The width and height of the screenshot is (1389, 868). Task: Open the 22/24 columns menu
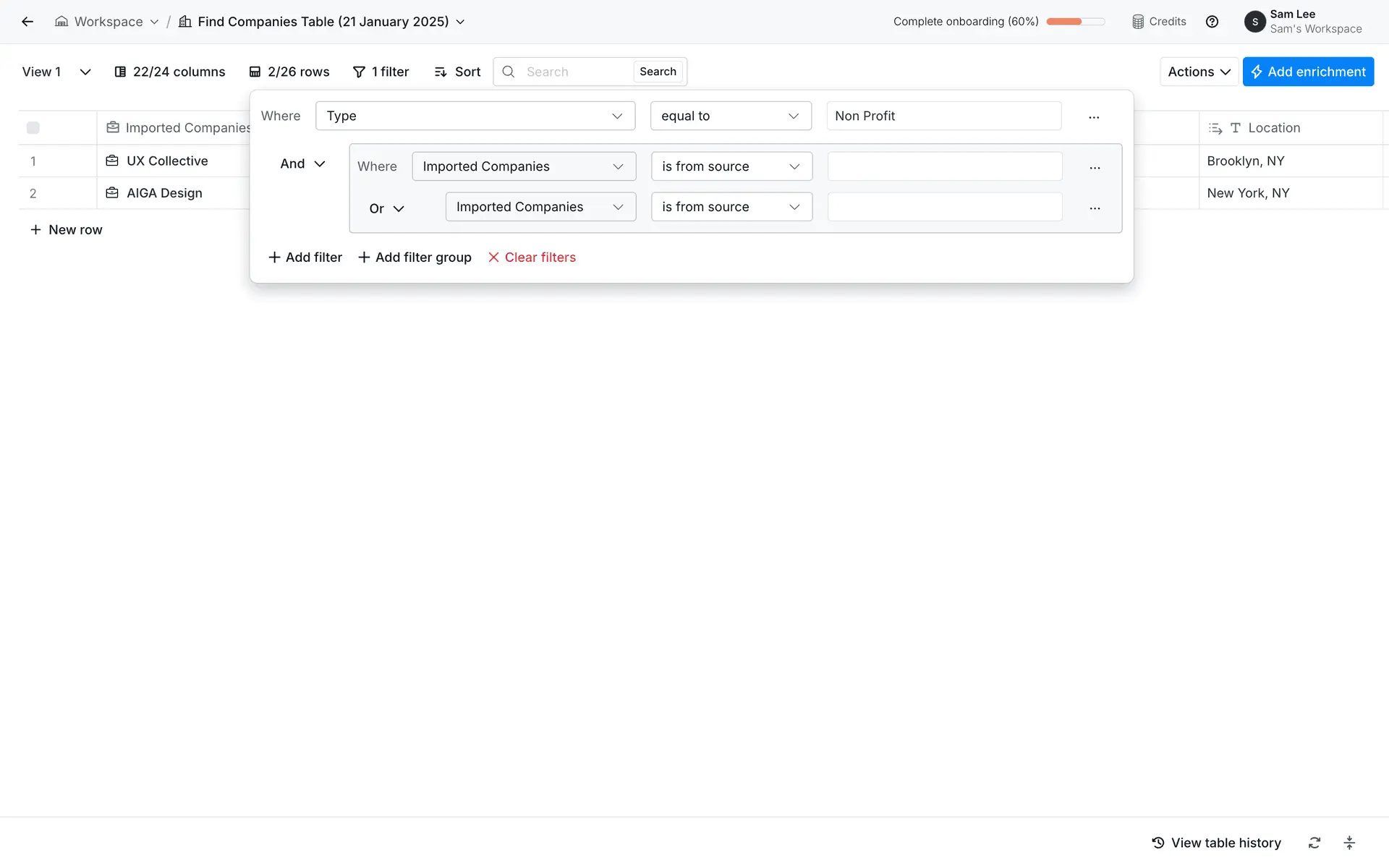click(170, 72)
